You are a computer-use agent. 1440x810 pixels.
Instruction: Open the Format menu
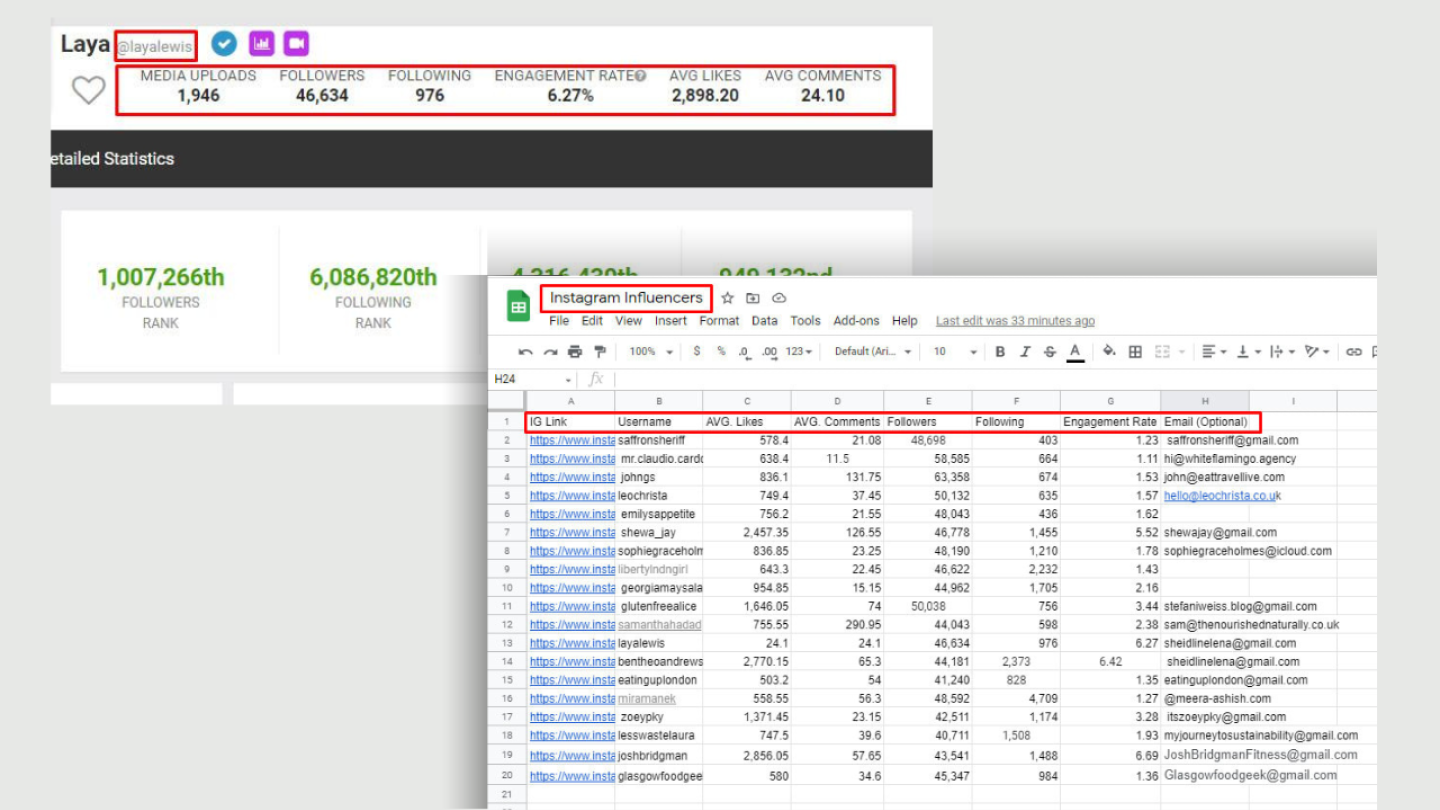click(x=719, y=321)
